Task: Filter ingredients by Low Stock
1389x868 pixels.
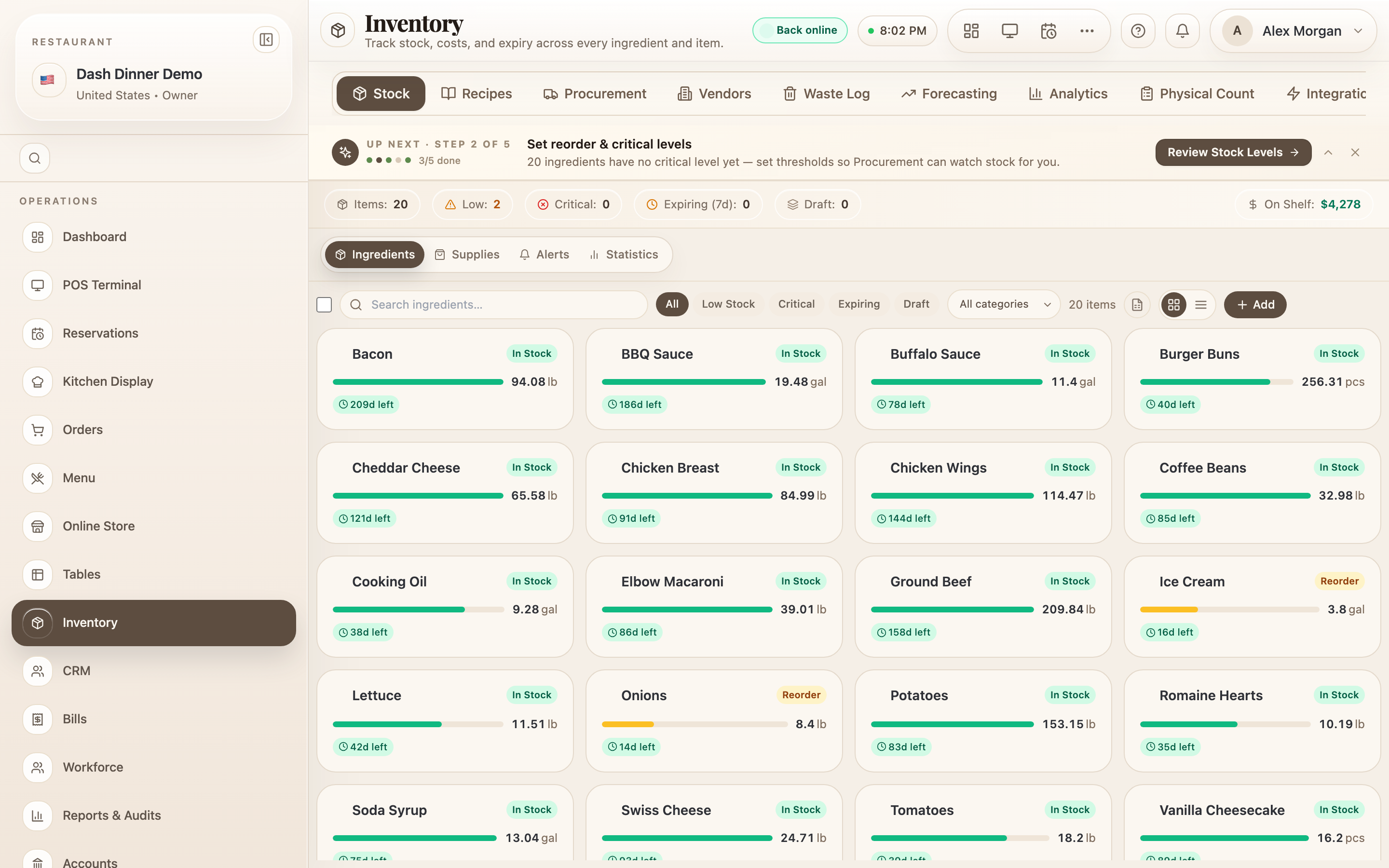Action: pos(728,304)
